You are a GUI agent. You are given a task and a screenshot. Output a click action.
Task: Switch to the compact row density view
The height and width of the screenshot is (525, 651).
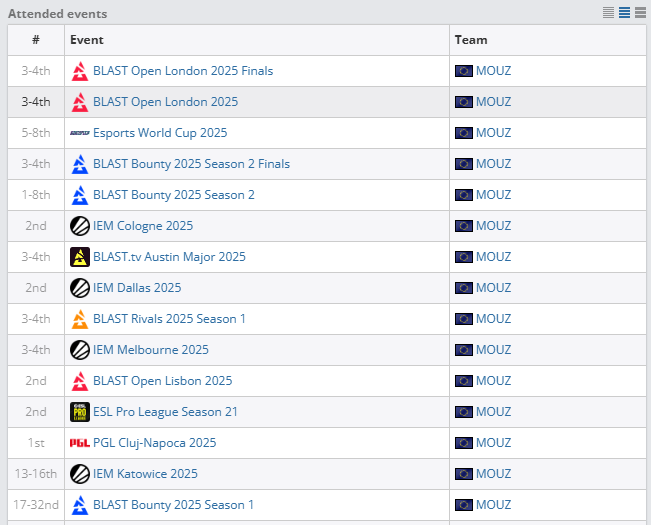609,13
